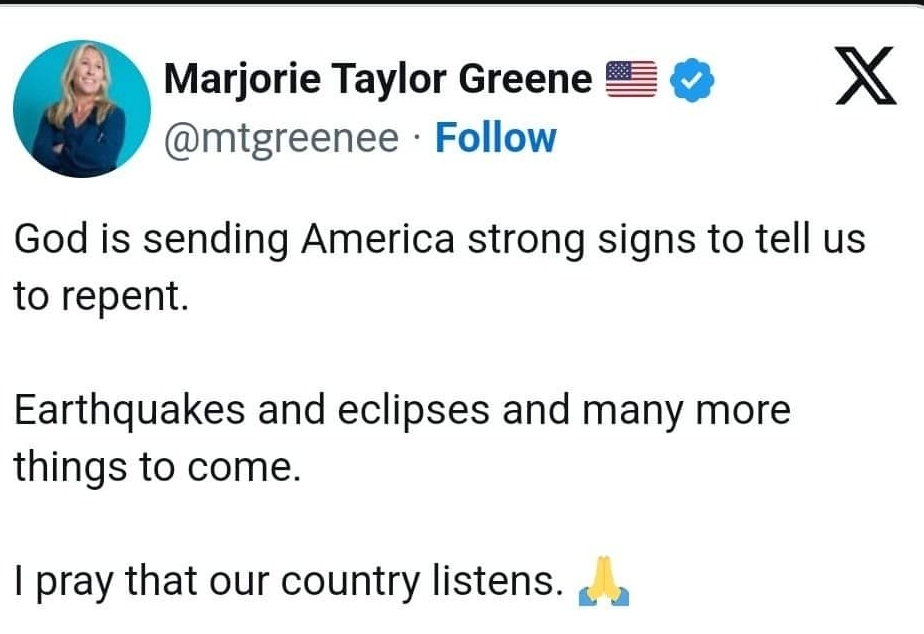Image resolution: width=924 pixels, height=634 pixels.
Task: Click the @mtgreenee handle
Action: [x=282, y=139]
